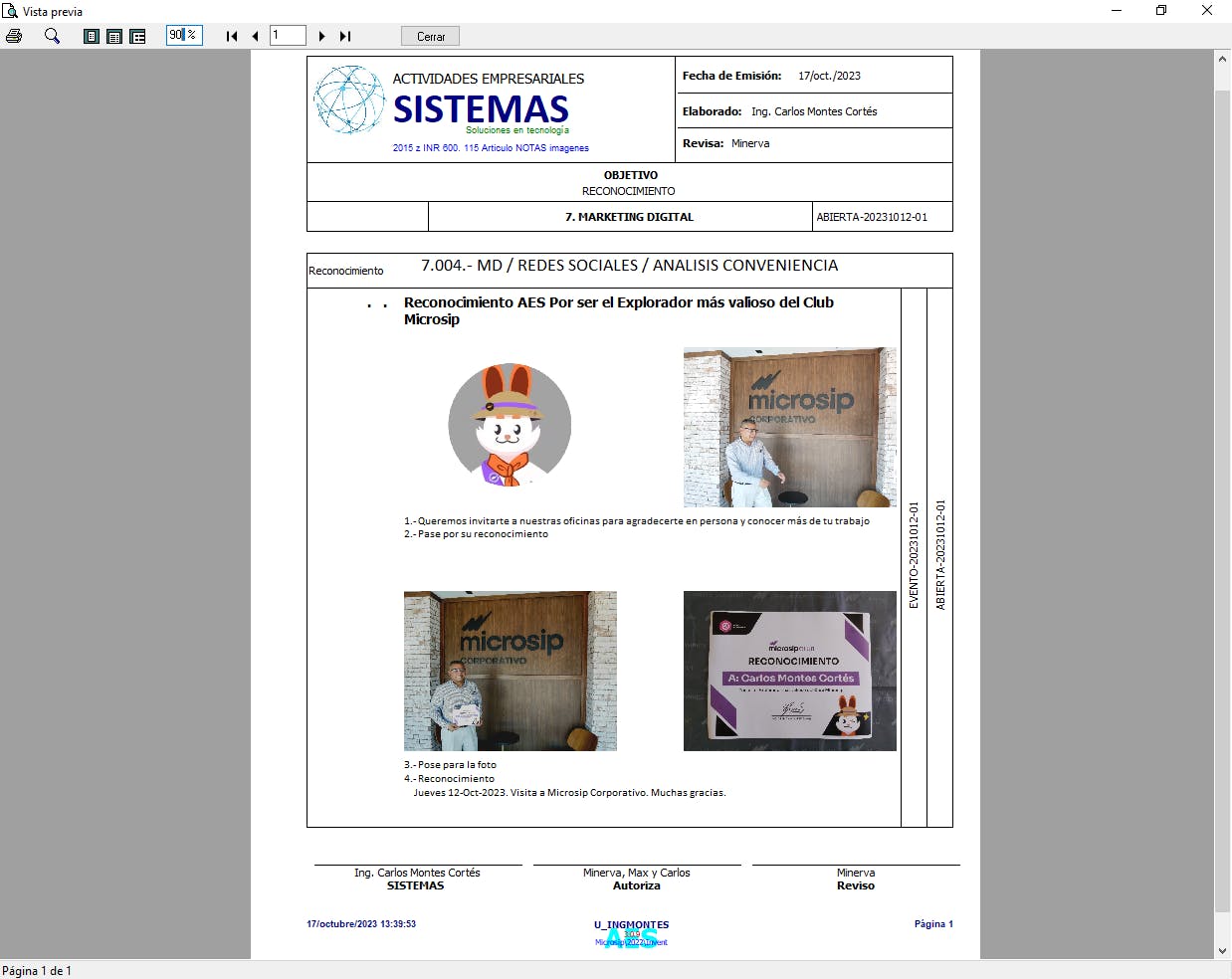Click the 'Minerva, Max y Carlos' signature line
The image size is (1232, 979).
coord(637,873)
